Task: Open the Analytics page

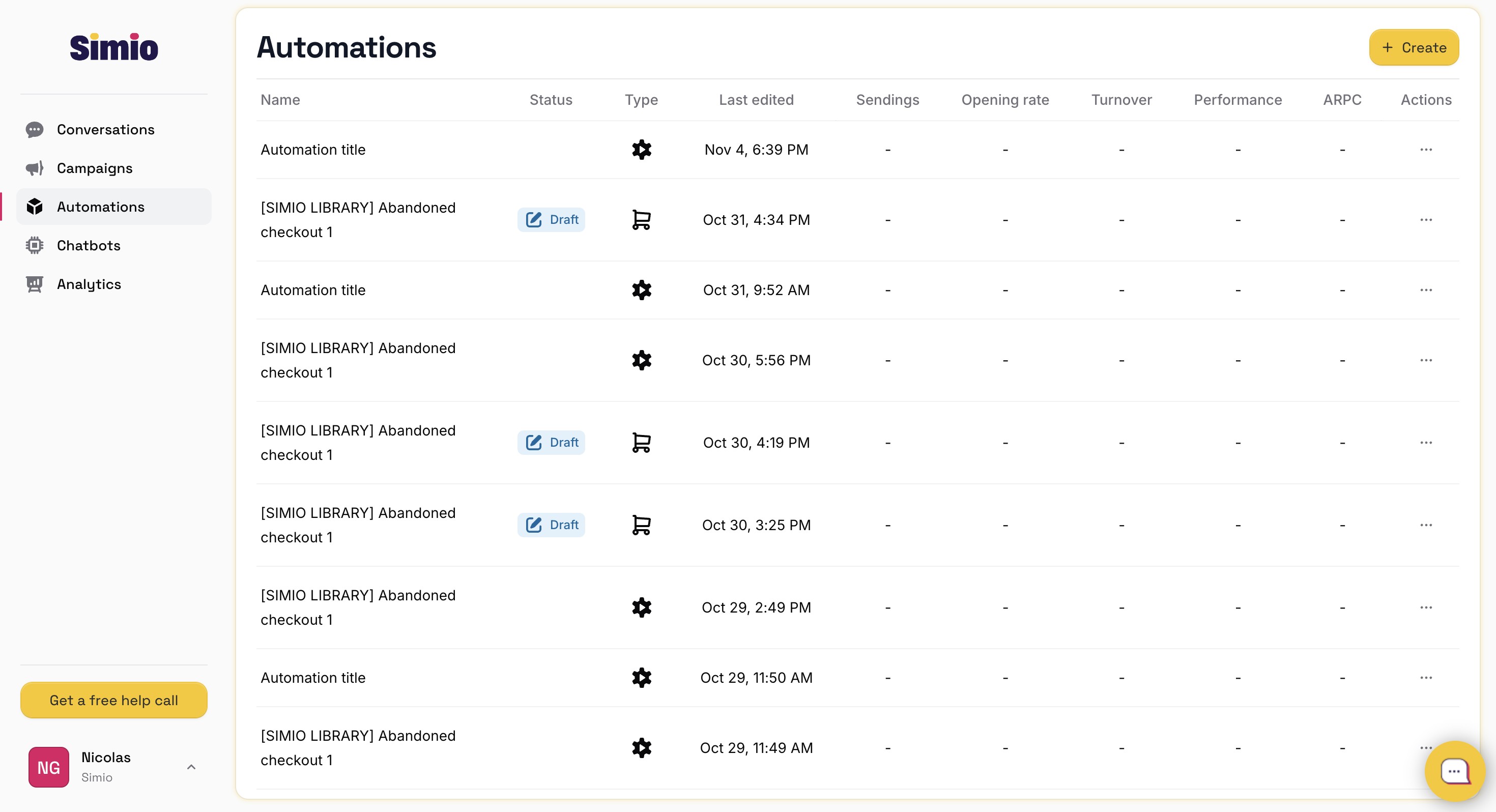Action: (89, 284)
